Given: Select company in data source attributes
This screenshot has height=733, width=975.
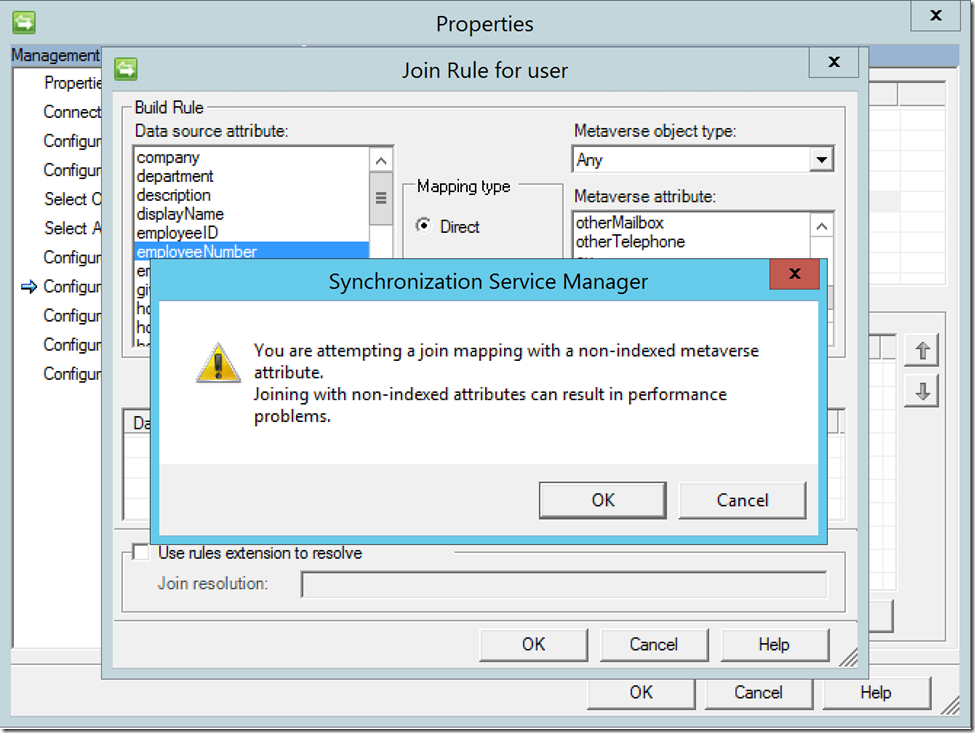Looking at the screenshot, I should [252, 157].
